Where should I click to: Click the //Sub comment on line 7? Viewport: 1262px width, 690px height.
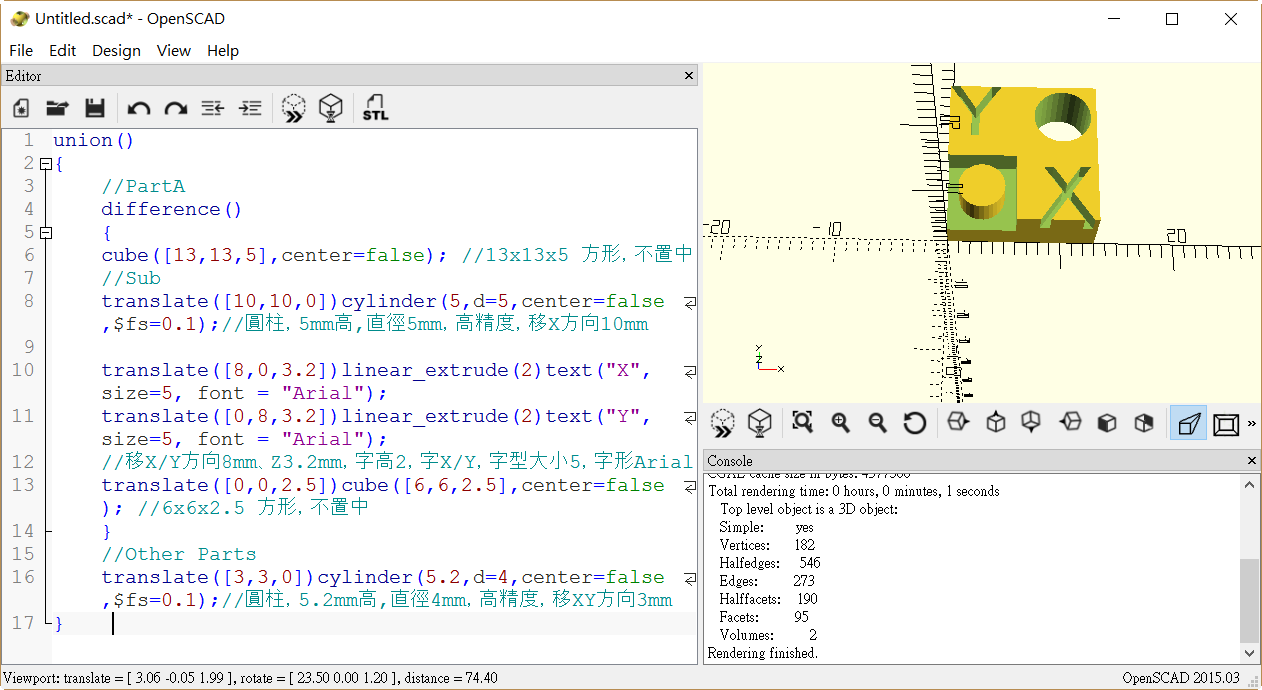click(130, 278)
